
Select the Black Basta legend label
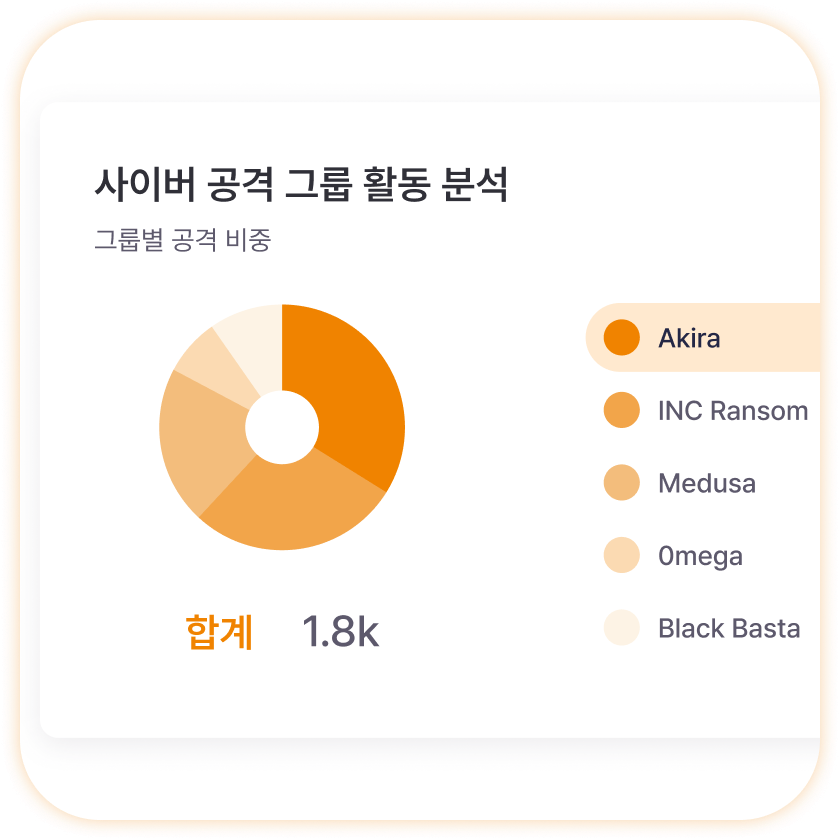click(x=729, y=629)
